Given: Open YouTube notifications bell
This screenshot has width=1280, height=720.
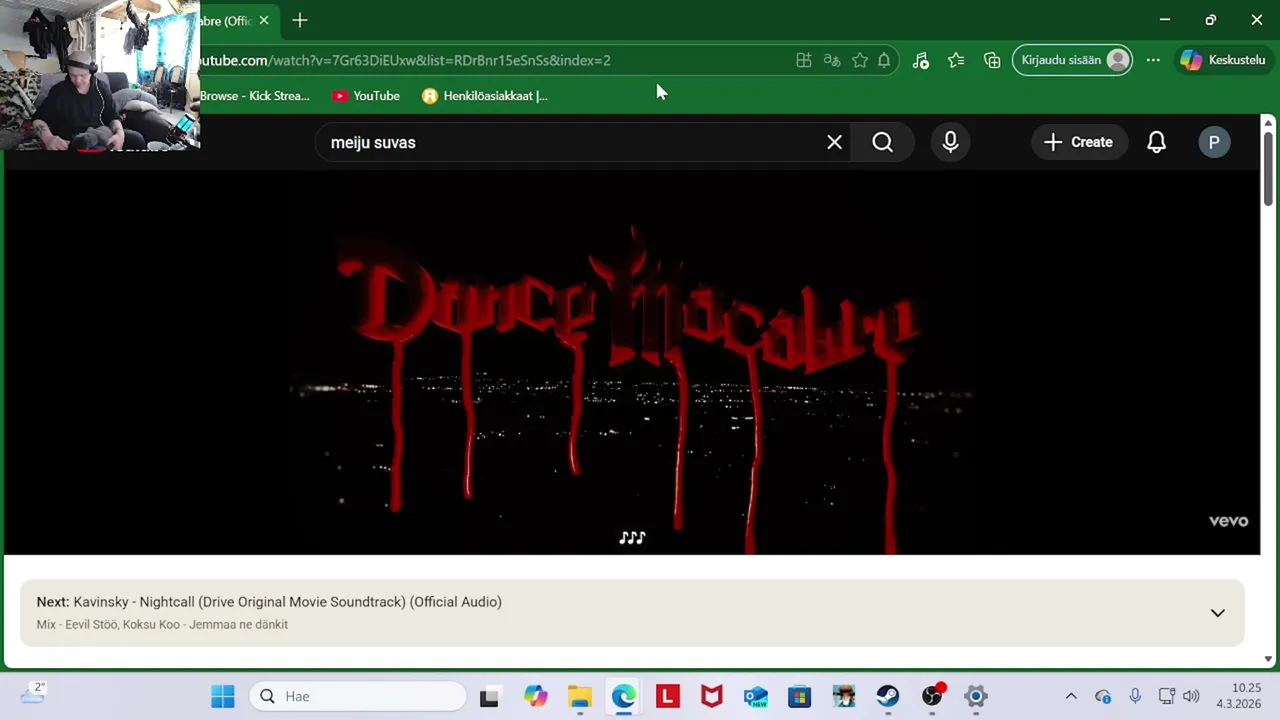Looking at the screenshot, I should click(1156, 142).
